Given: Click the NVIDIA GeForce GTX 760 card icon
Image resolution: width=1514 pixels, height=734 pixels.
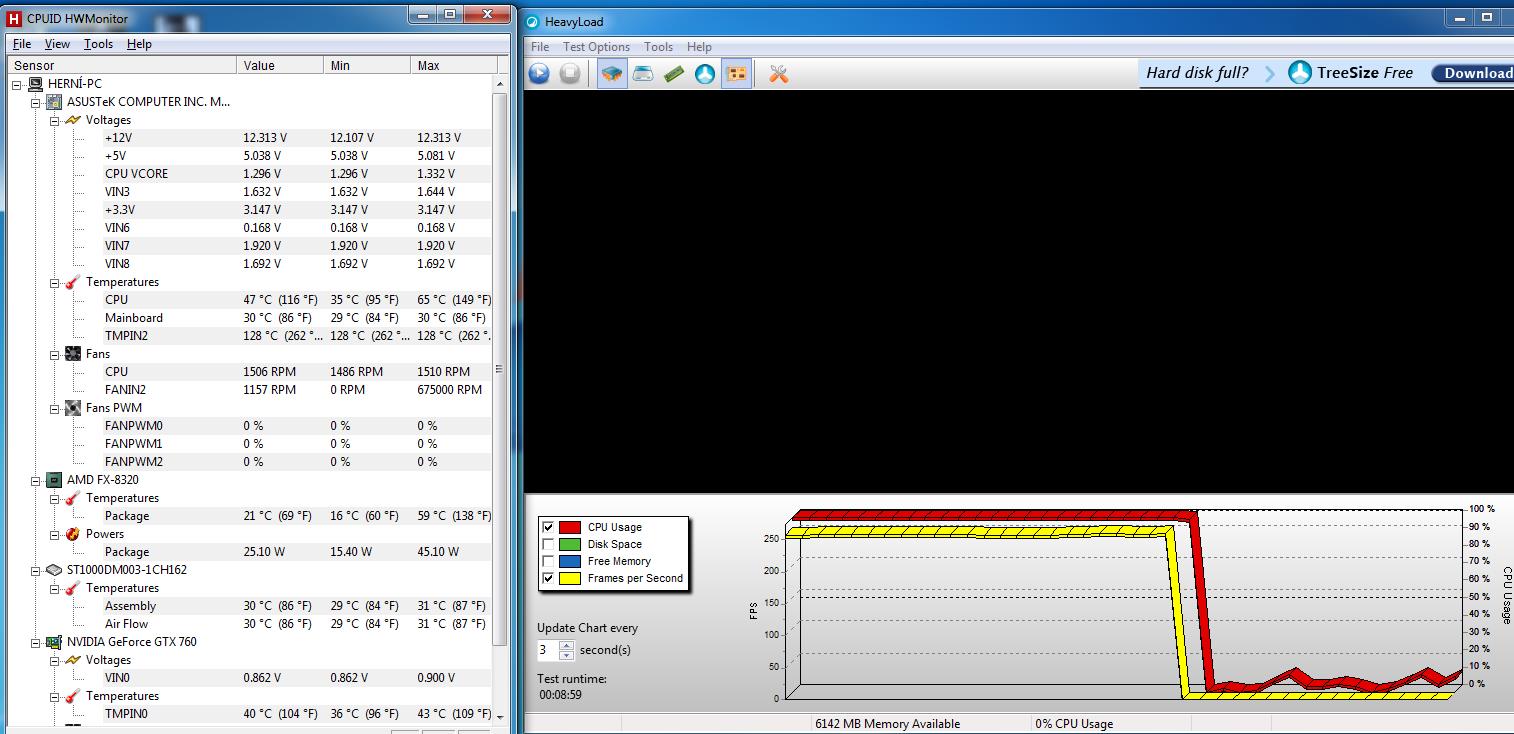Looking at the screenshot, I should [54, 642].
